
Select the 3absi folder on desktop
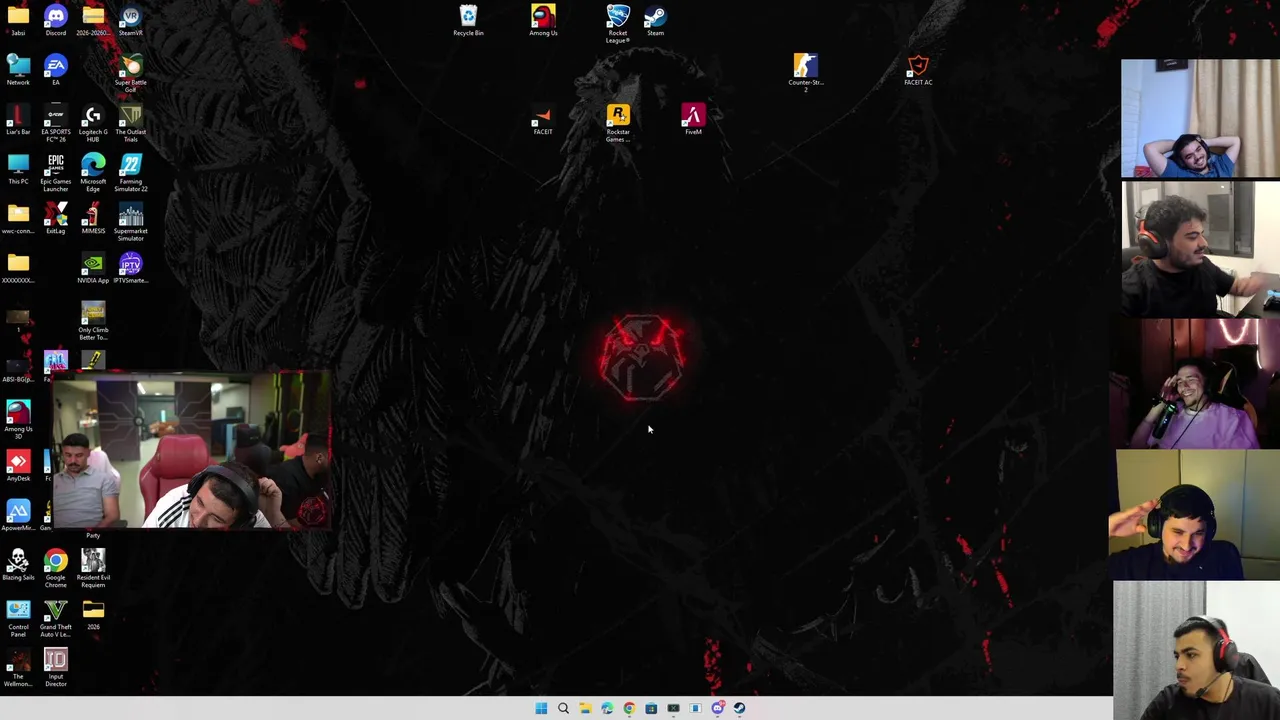[x=18, y=19]
